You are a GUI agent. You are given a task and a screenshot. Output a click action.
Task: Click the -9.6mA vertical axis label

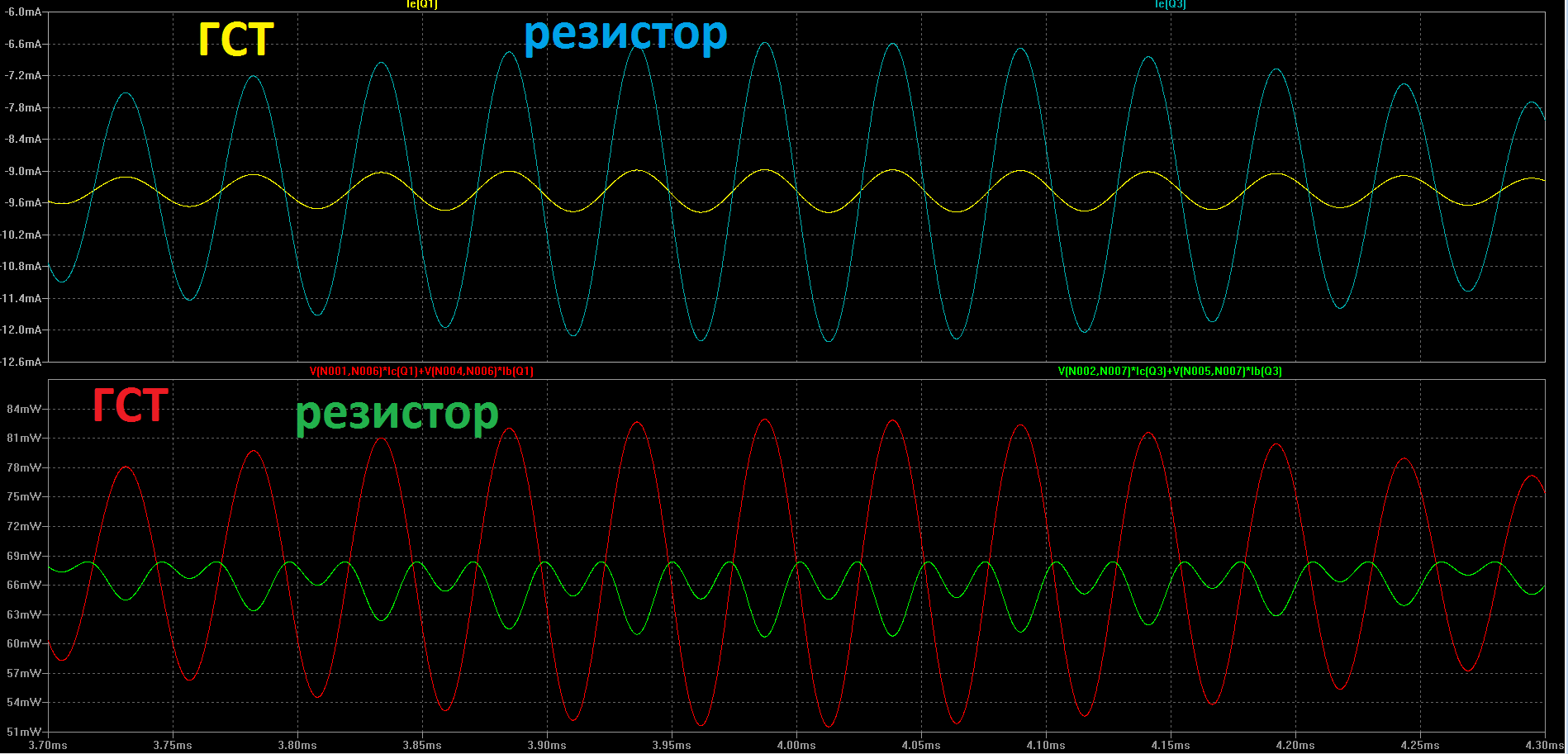pyautogui.click(x=21, y=203)
